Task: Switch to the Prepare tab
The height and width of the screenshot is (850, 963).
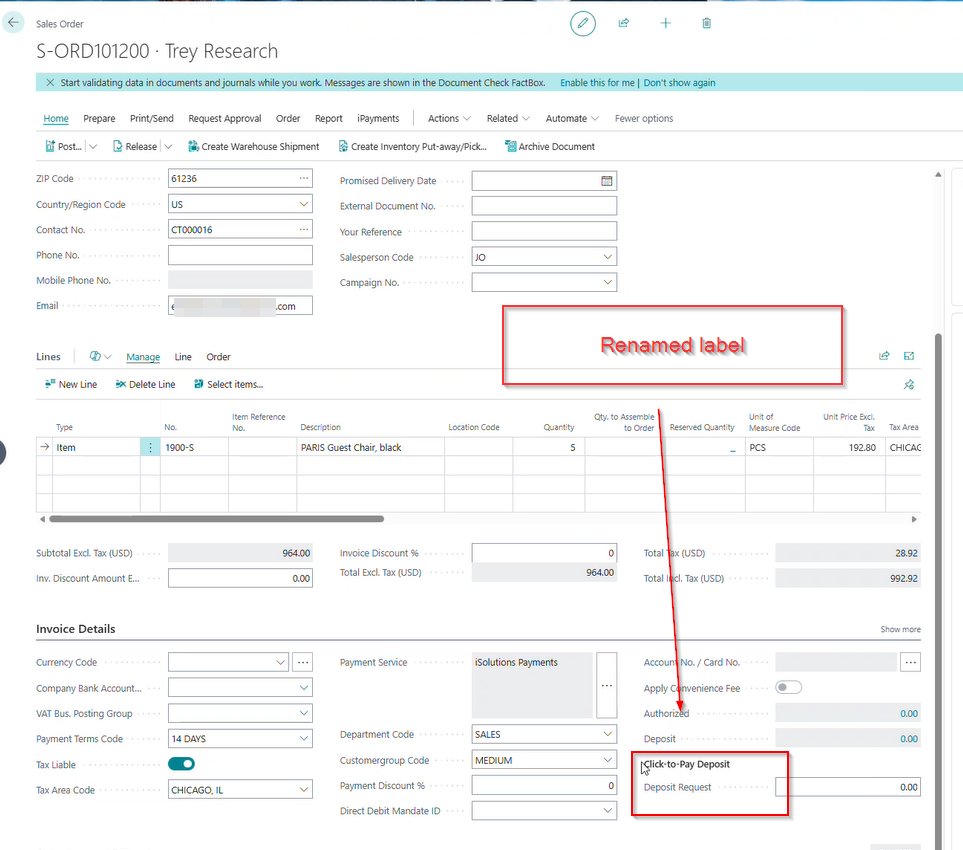Action: coord(99,118)
